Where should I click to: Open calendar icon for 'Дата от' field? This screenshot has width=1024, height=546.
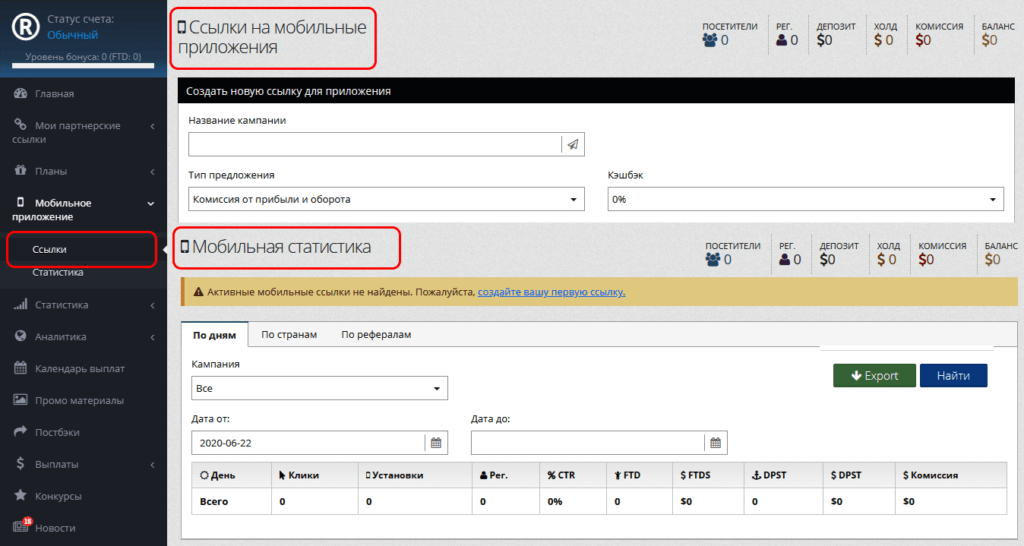pyautogui.click(x=435, y=442)
